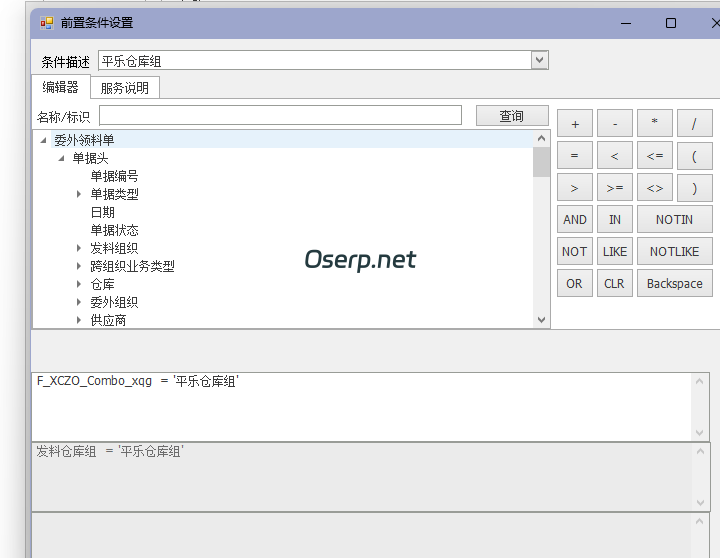Click the 发料仓库组 description text area
Viewport: 720px width, 558px height.
click(361, 477)
